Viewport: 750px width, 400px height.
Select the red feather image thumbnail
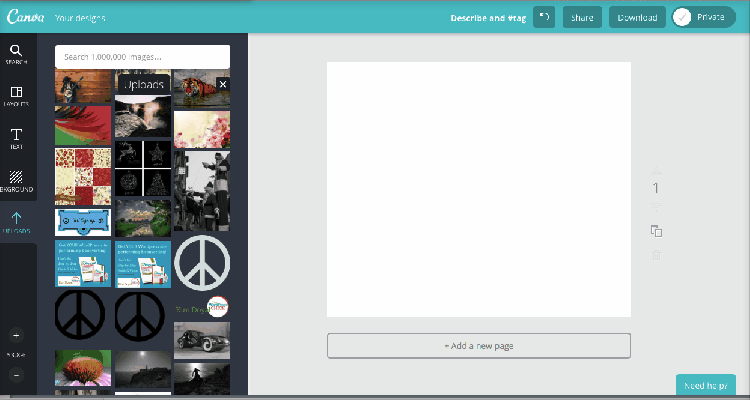click(x=83, y=125)
